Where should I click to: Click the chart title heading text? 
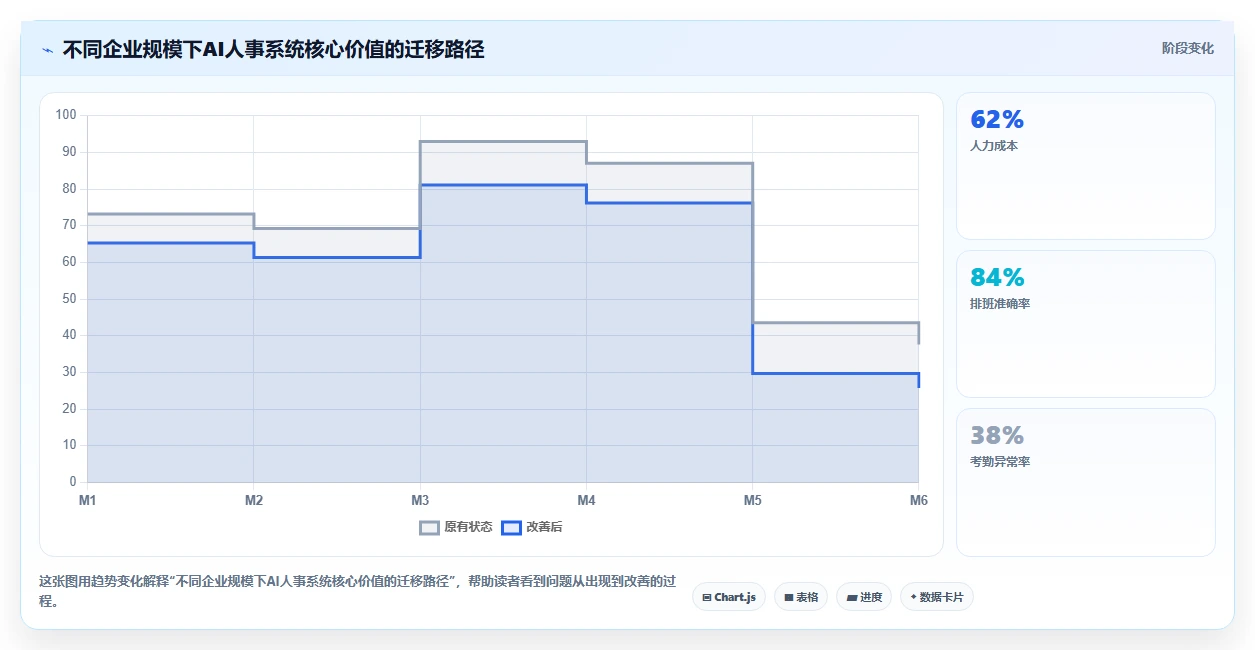point(273,49)
